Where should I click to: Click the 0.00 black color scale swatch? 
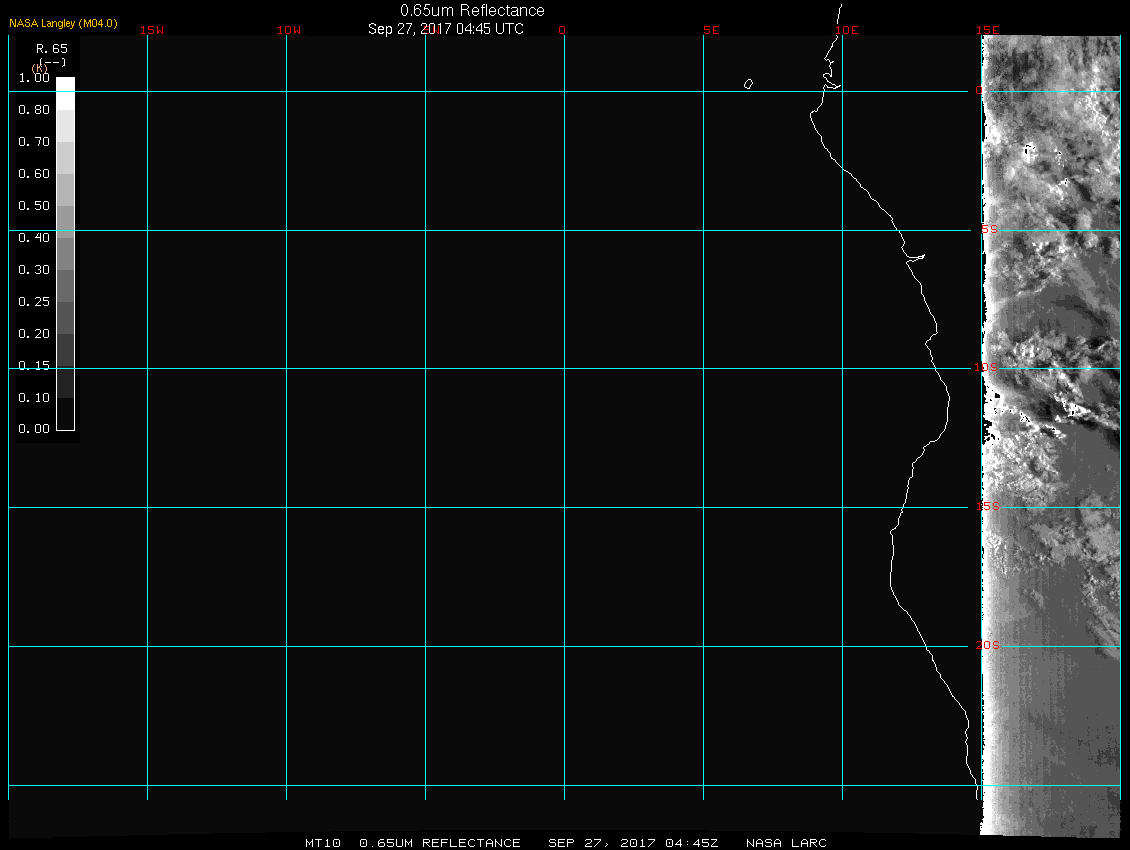[66, 414]
